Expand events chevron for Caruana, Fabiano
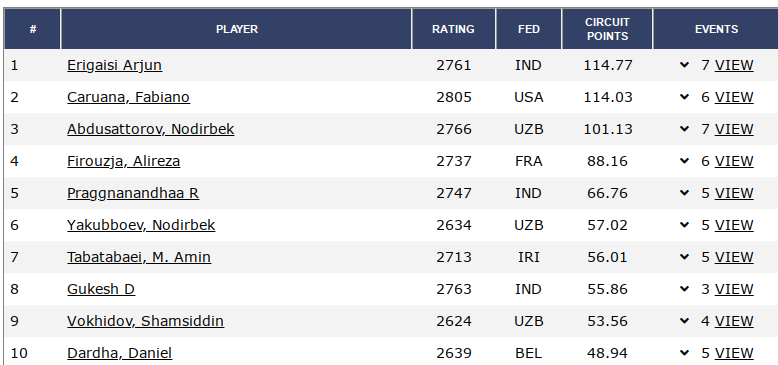Image resolution: width=778 pixels, height=365 pixels. pyautogui.click(x=685, y=97)
